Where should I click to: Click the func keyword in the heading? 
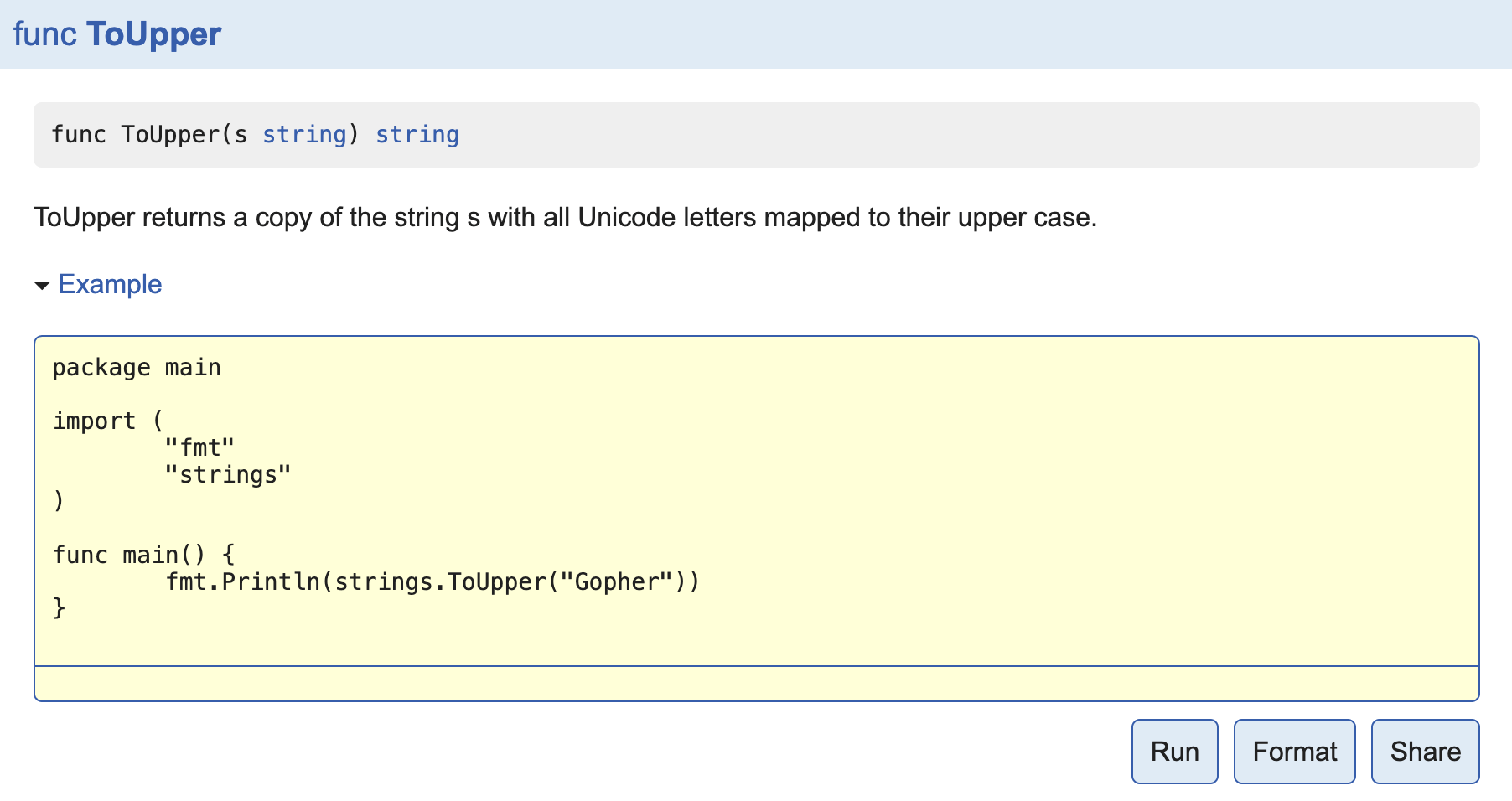point(45,34)
